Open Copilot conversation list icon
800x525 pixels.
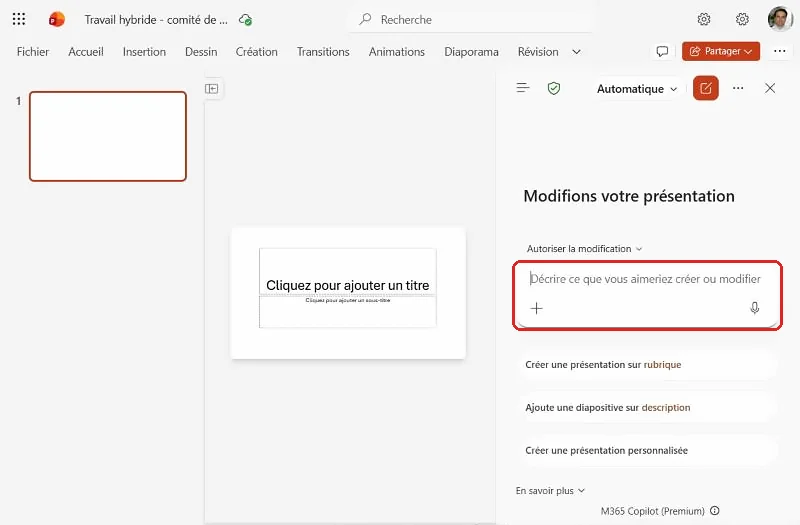coord(523,88)
